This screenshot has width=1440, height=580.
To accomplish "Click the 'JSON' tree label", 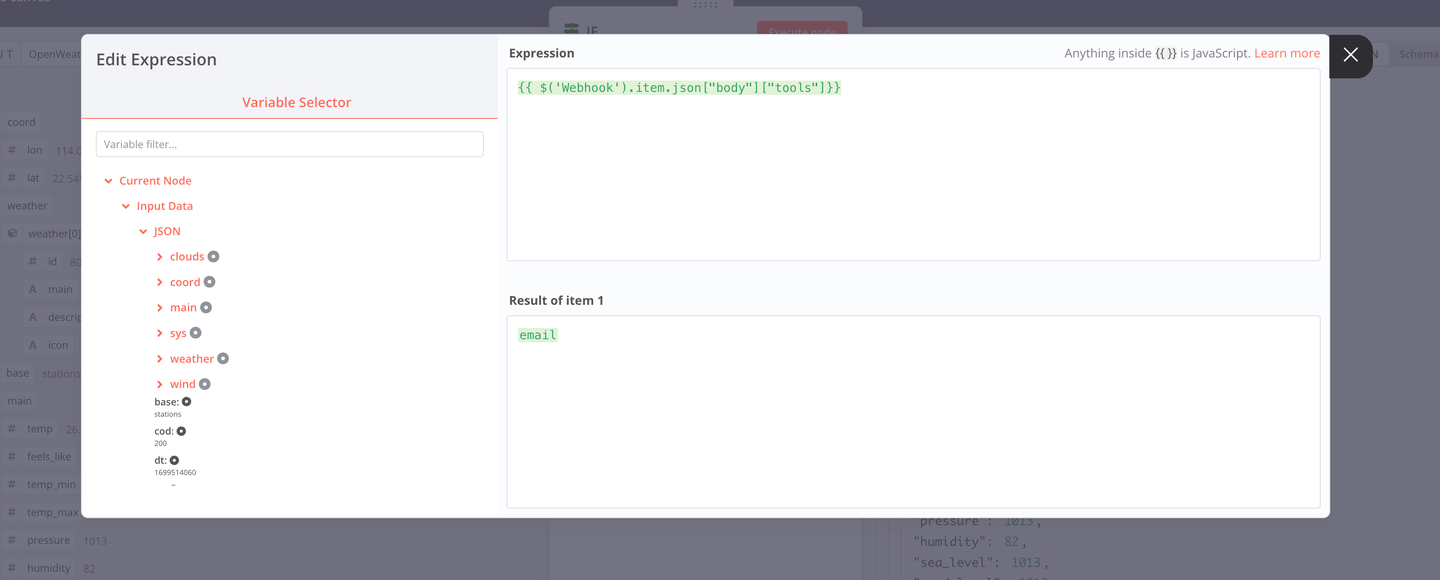I will 167,231.
